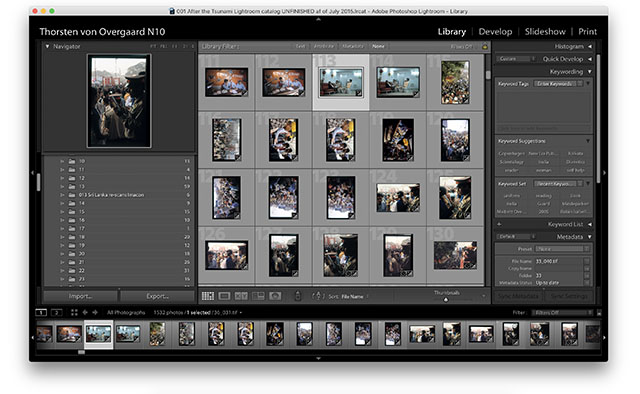
Task: Open the Metadata Preset dropdown
Action: pos(562,249)
